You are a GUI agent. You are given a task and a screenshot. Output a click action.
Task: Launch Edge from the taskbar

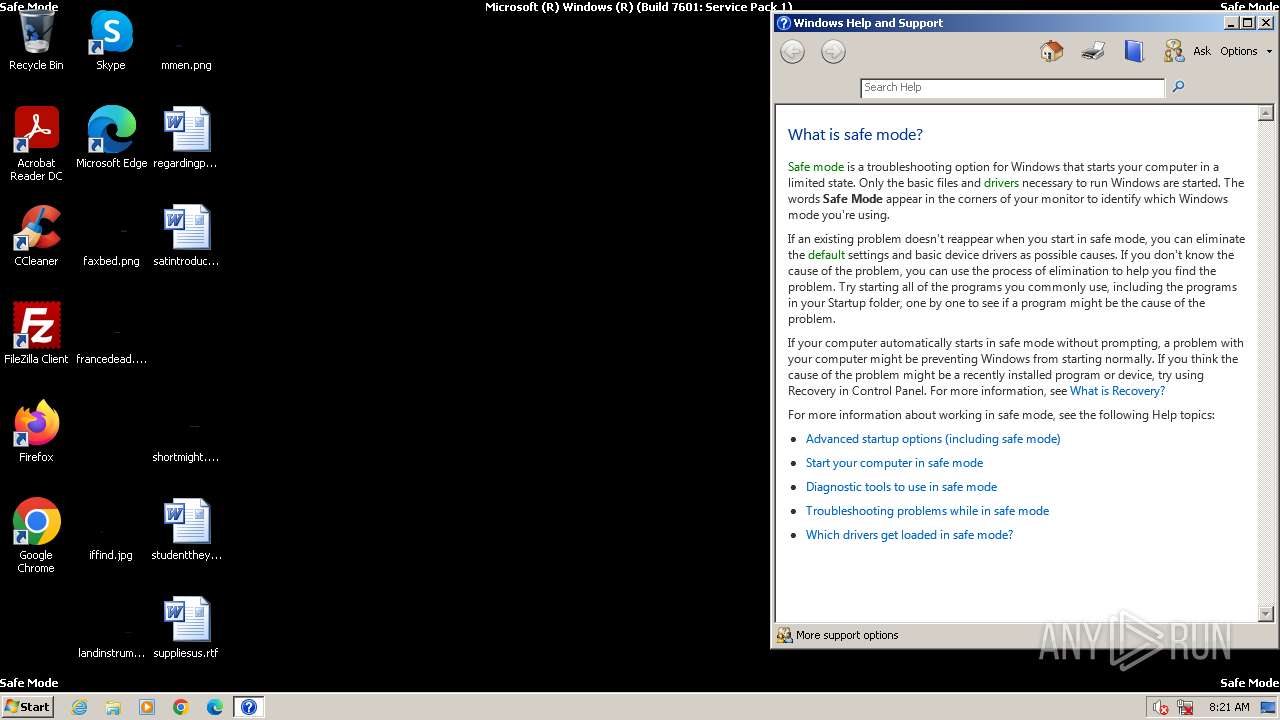pos(215,707)
